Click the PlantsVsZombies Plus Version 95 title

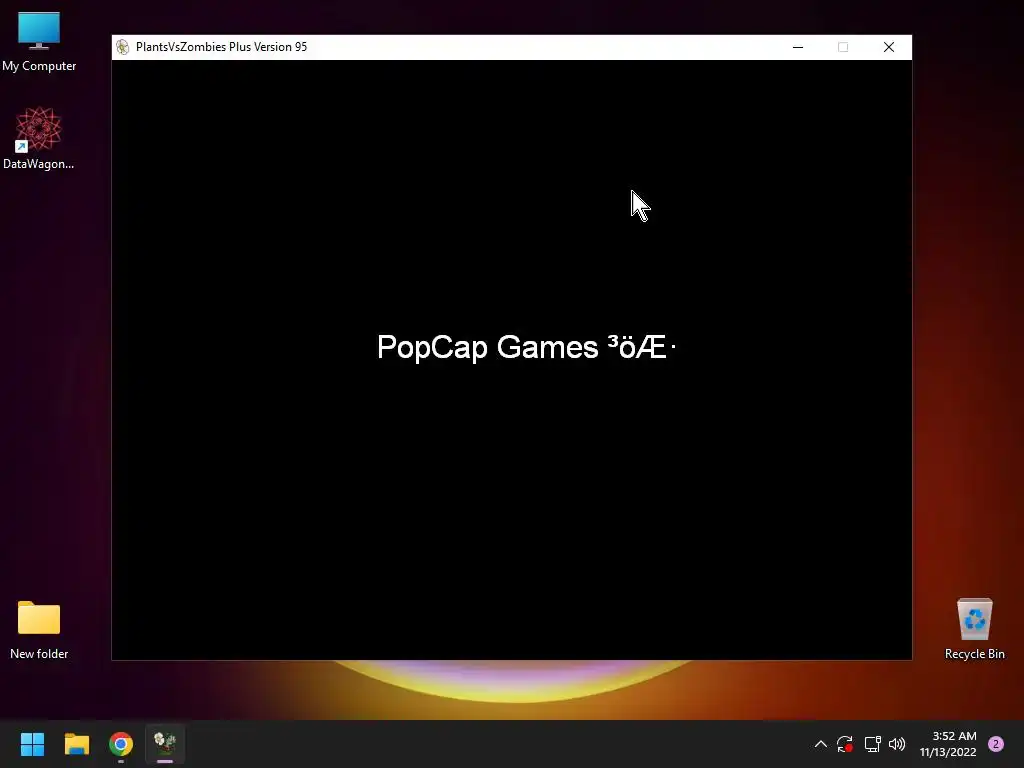221,47
